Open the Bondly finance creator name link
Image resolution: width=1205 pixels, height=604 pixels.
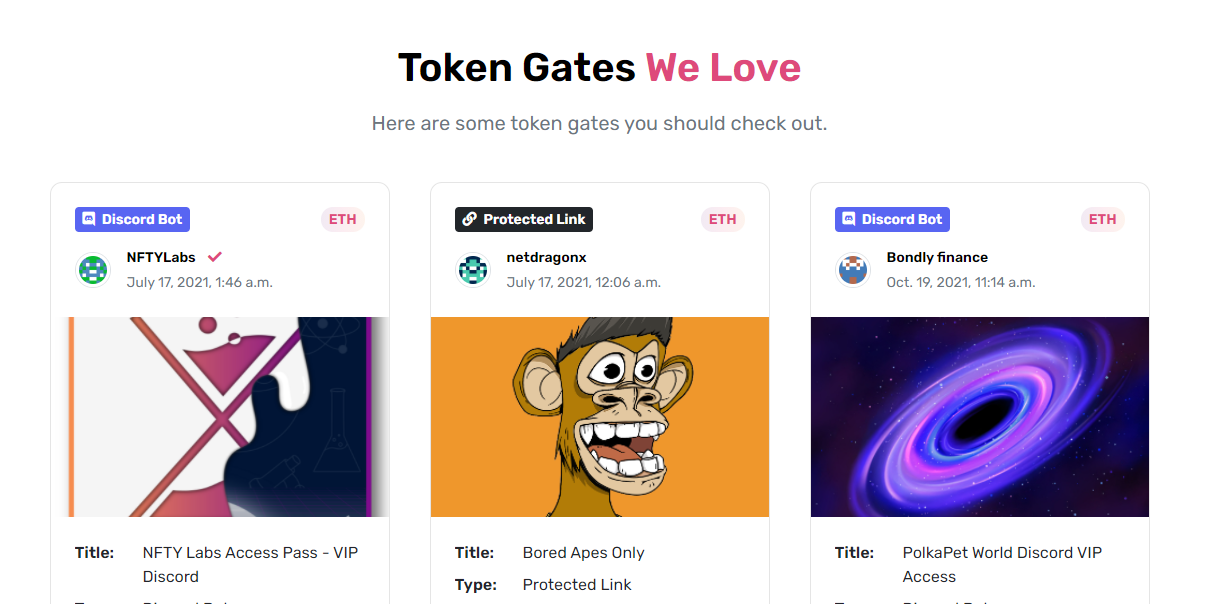(x=937, y=257)
